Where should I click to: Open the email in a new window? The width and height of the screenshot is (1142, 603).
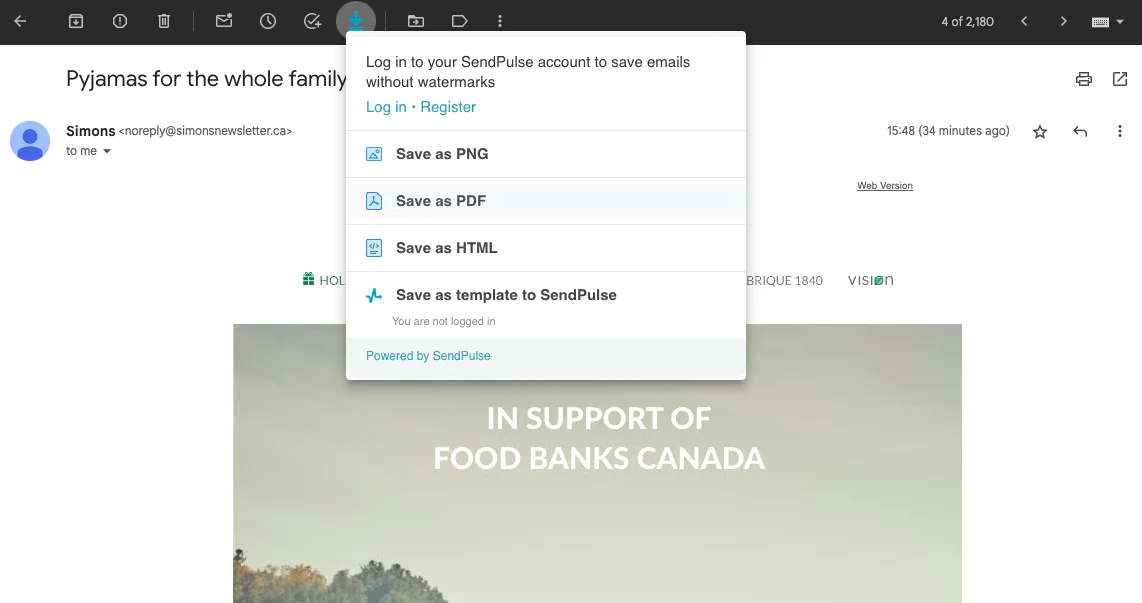[1119, 78]
